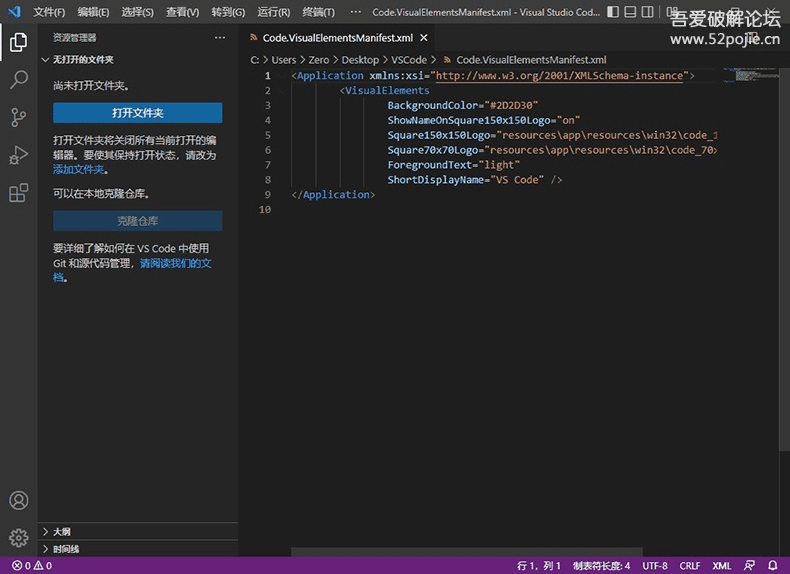Open the Source Control view
This screenshot has height=574, width=790.
pyautogui.click(x=18, y=117)
